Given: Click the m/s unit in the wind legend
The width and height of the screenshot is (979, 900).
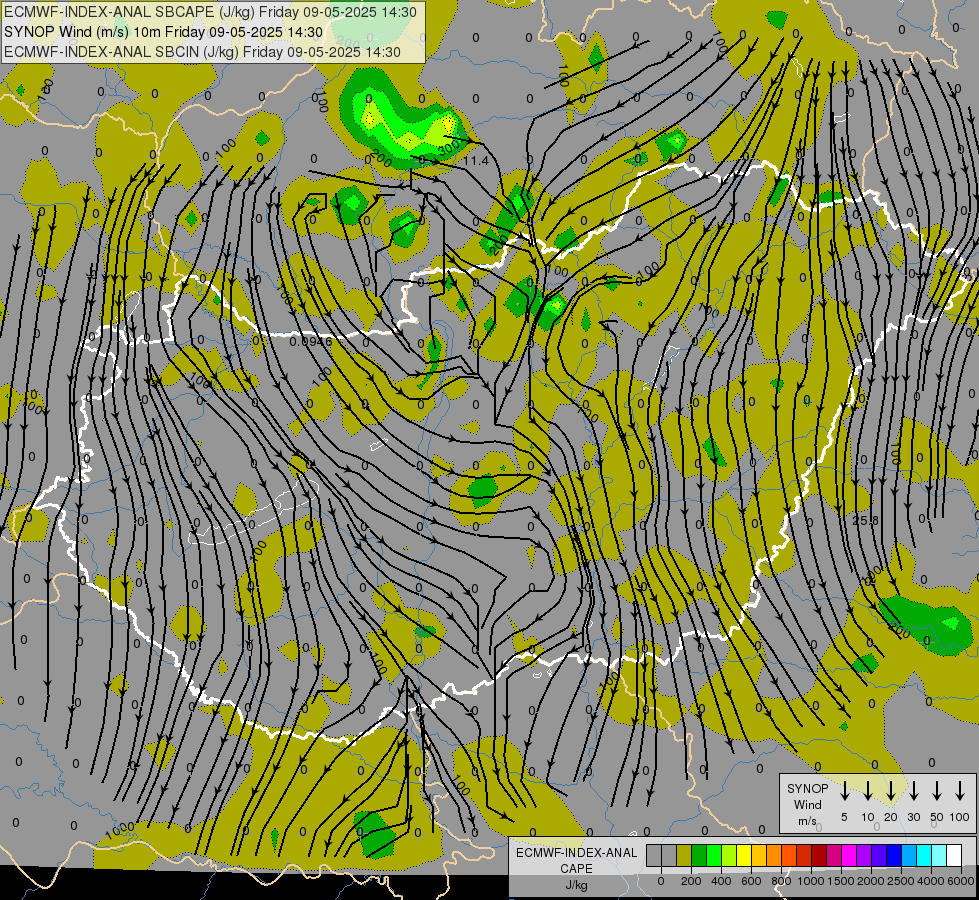Looking at the screenshot, I should [x=807, y=821].
